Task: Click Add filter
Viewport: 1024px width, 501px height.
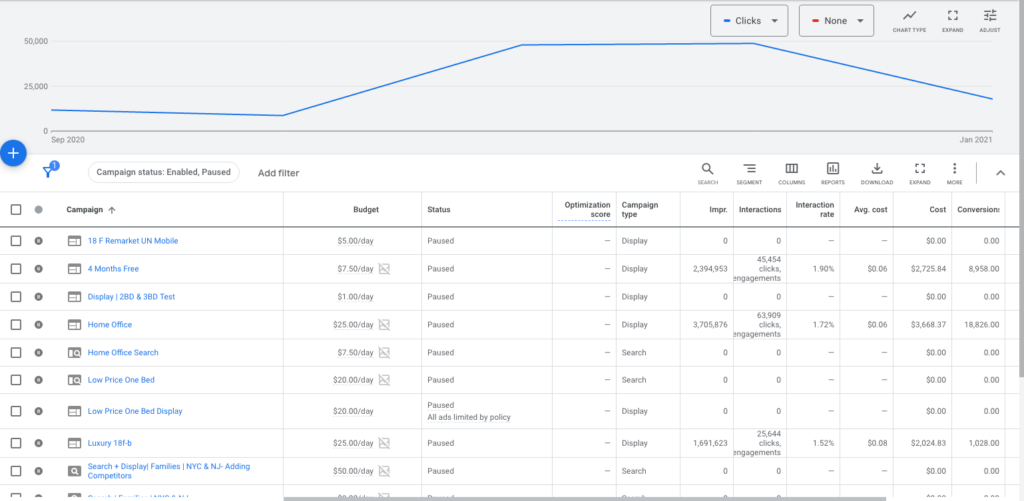Action: tap(278, 173)
